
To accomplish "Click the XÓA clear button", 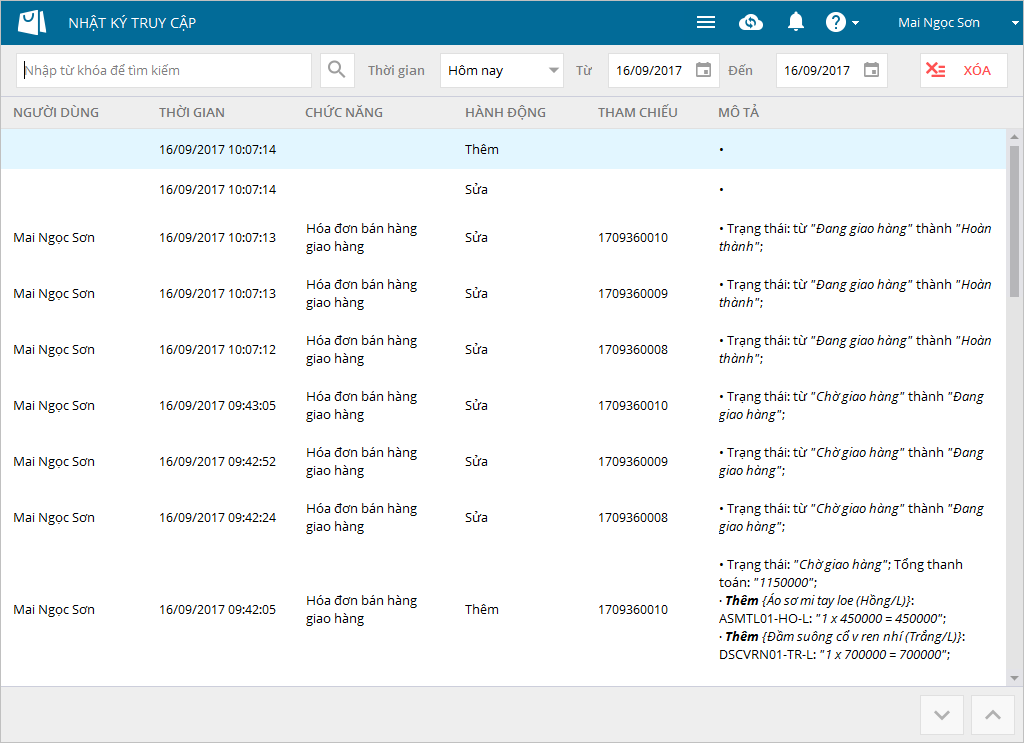I will point(963,70).
